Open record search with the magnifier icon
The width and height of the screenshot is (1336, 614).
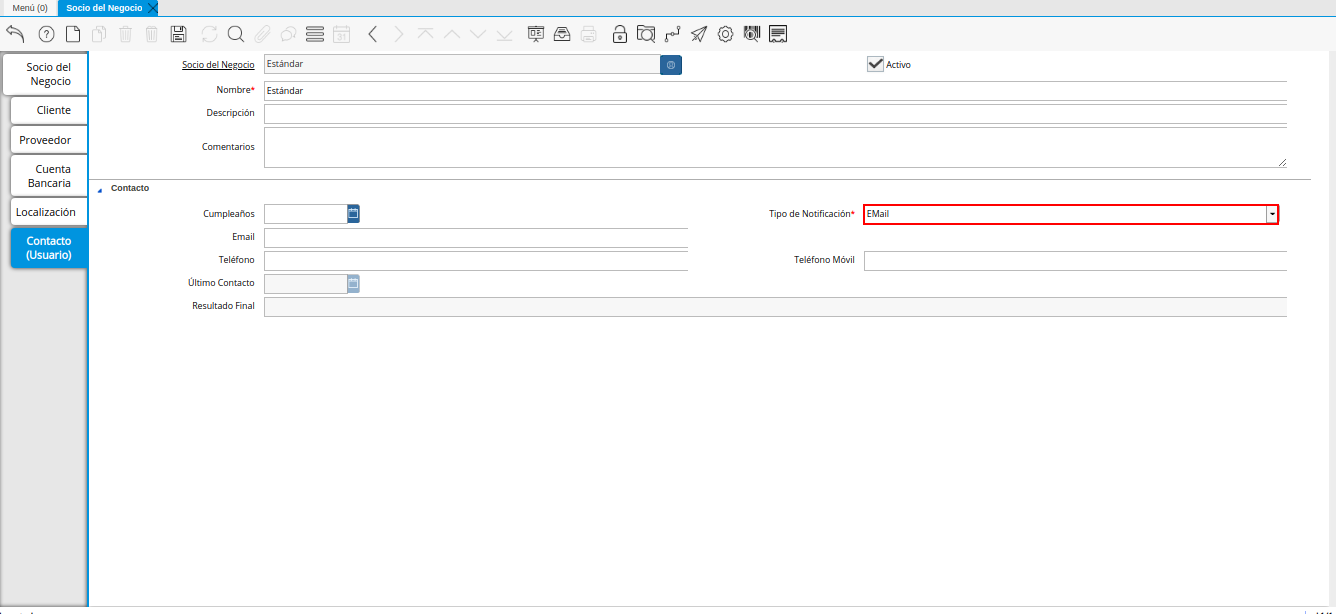tap(236, 34)
